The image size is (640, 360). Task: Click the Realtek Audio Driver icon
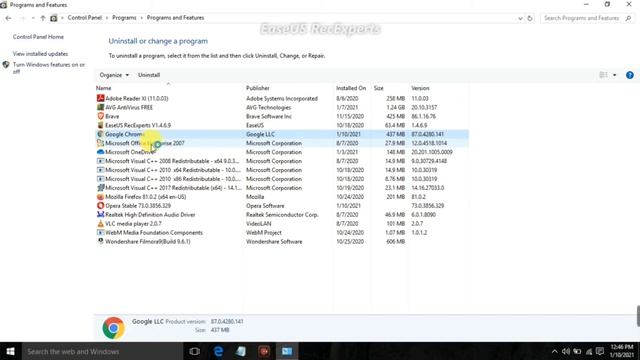pos(100,215)
